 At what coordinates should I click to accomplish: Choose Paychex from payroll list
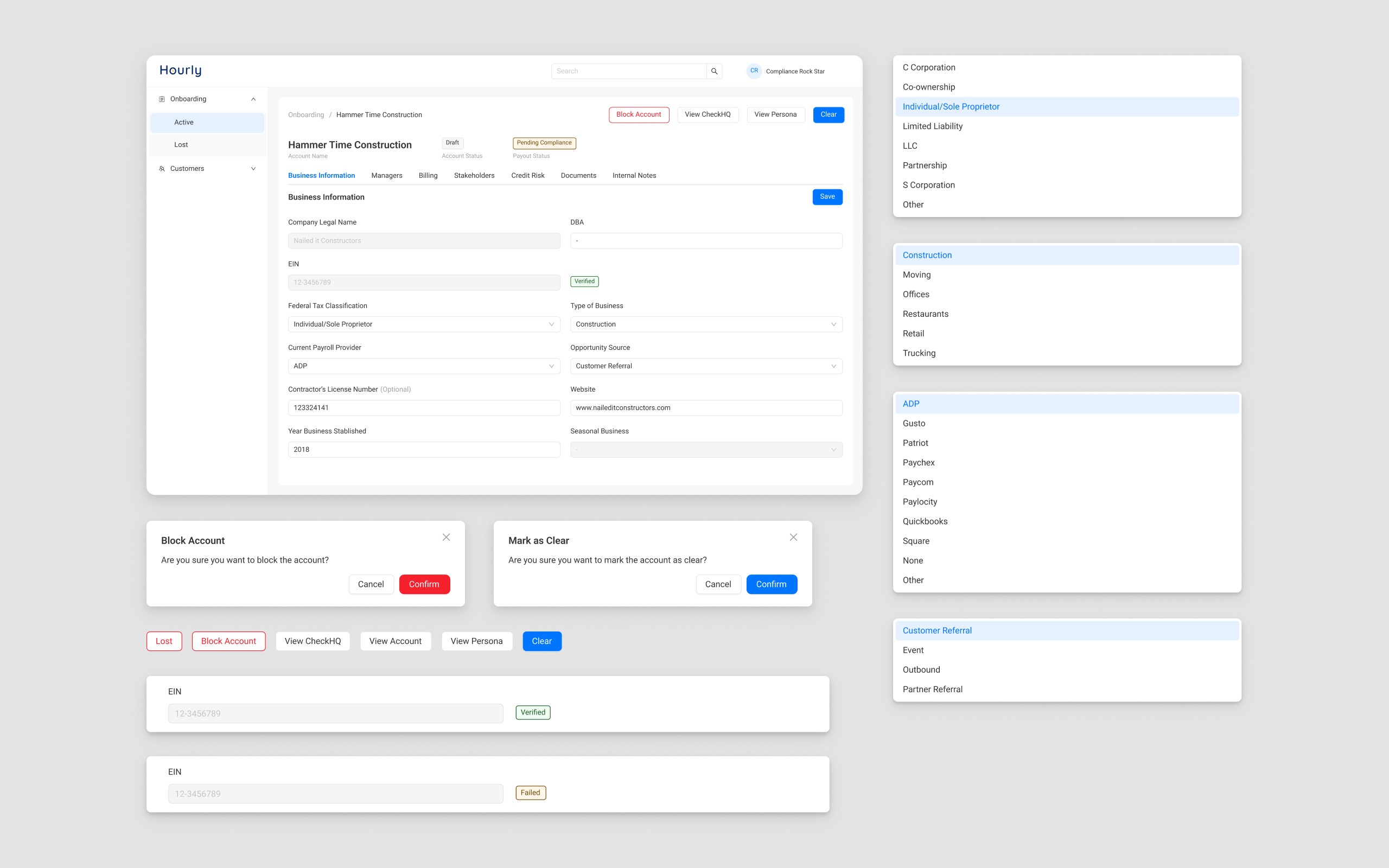[919, 463]
